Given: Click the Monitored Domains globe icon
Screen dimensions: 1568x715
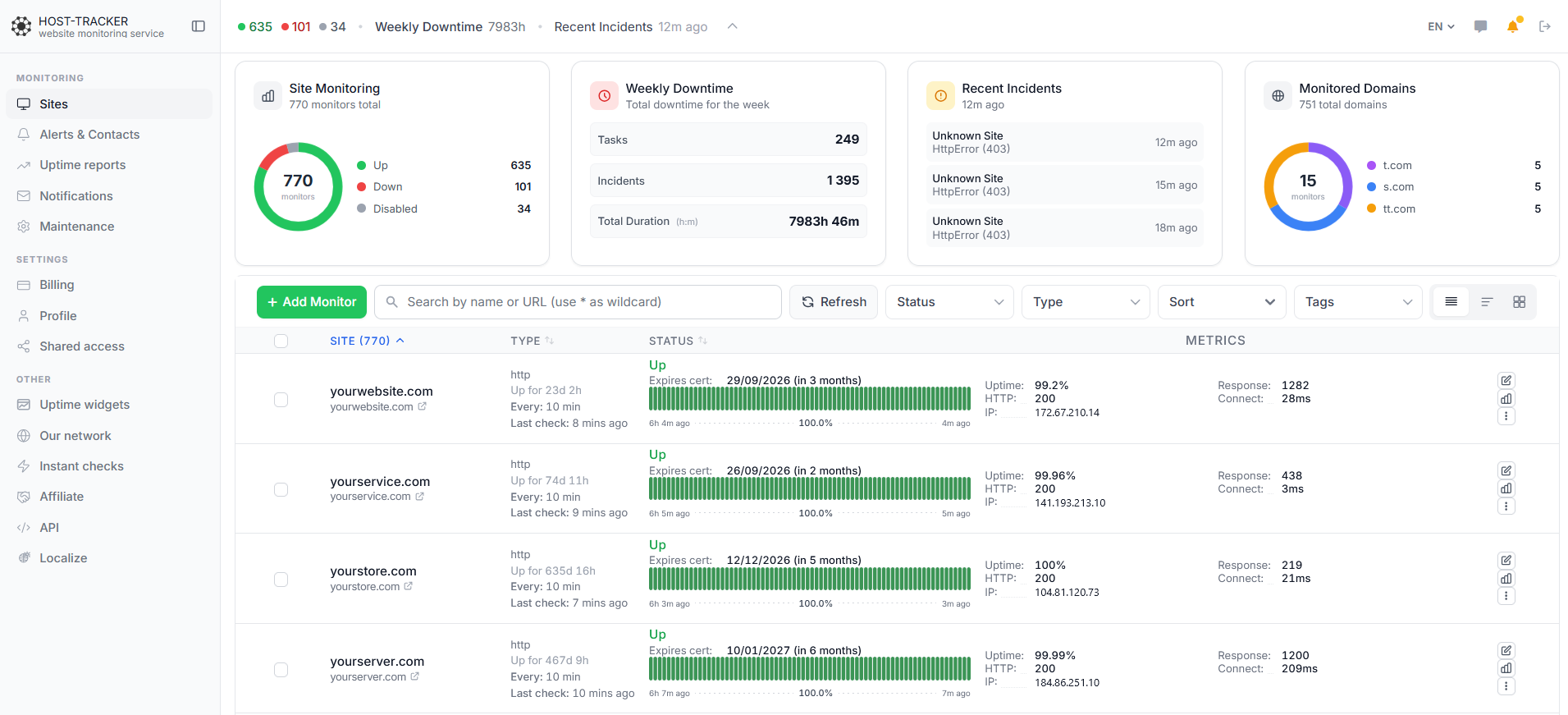Looking at the screenshot, I should (1278, 96).
